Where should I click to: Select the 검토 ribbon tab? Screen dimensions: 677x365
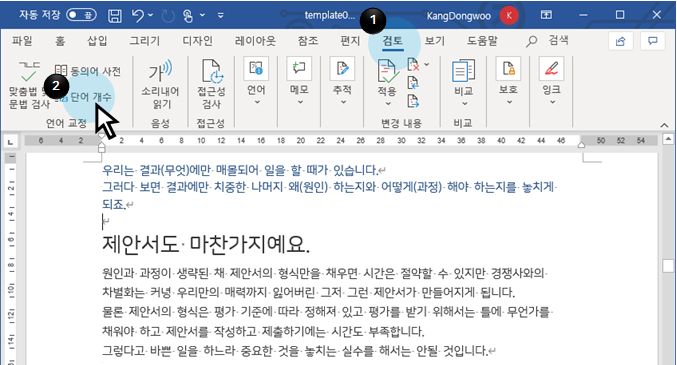click(x=392, y=41)
